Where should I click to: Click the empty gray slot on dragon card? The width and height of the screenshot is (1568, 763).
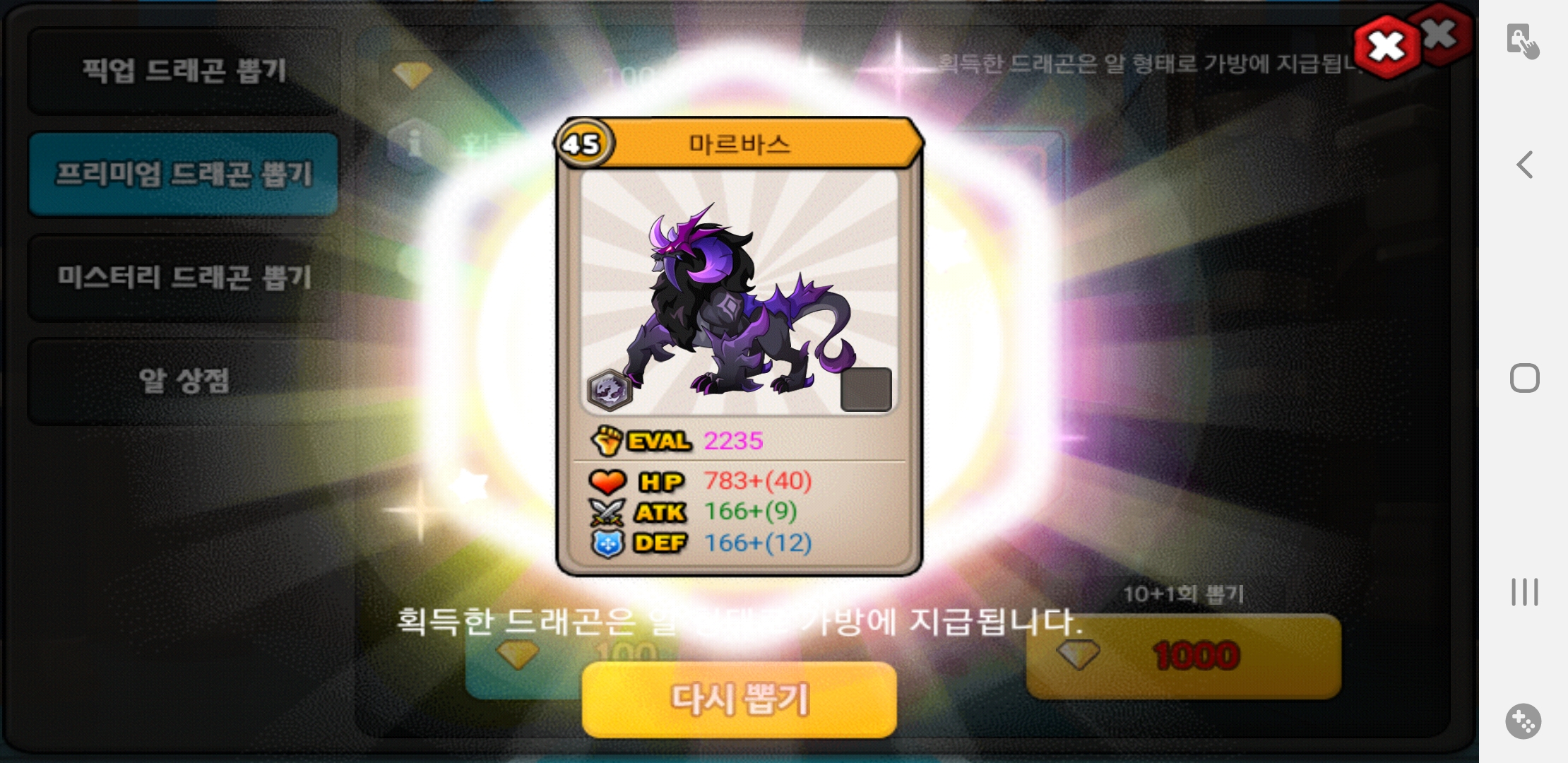point(866,389)
